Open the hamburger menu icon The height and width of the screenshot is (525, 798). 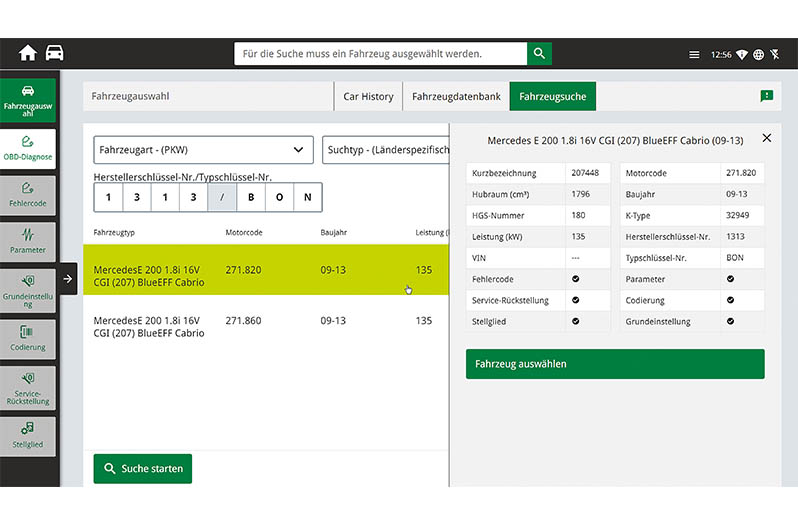(x=694, y=55)
